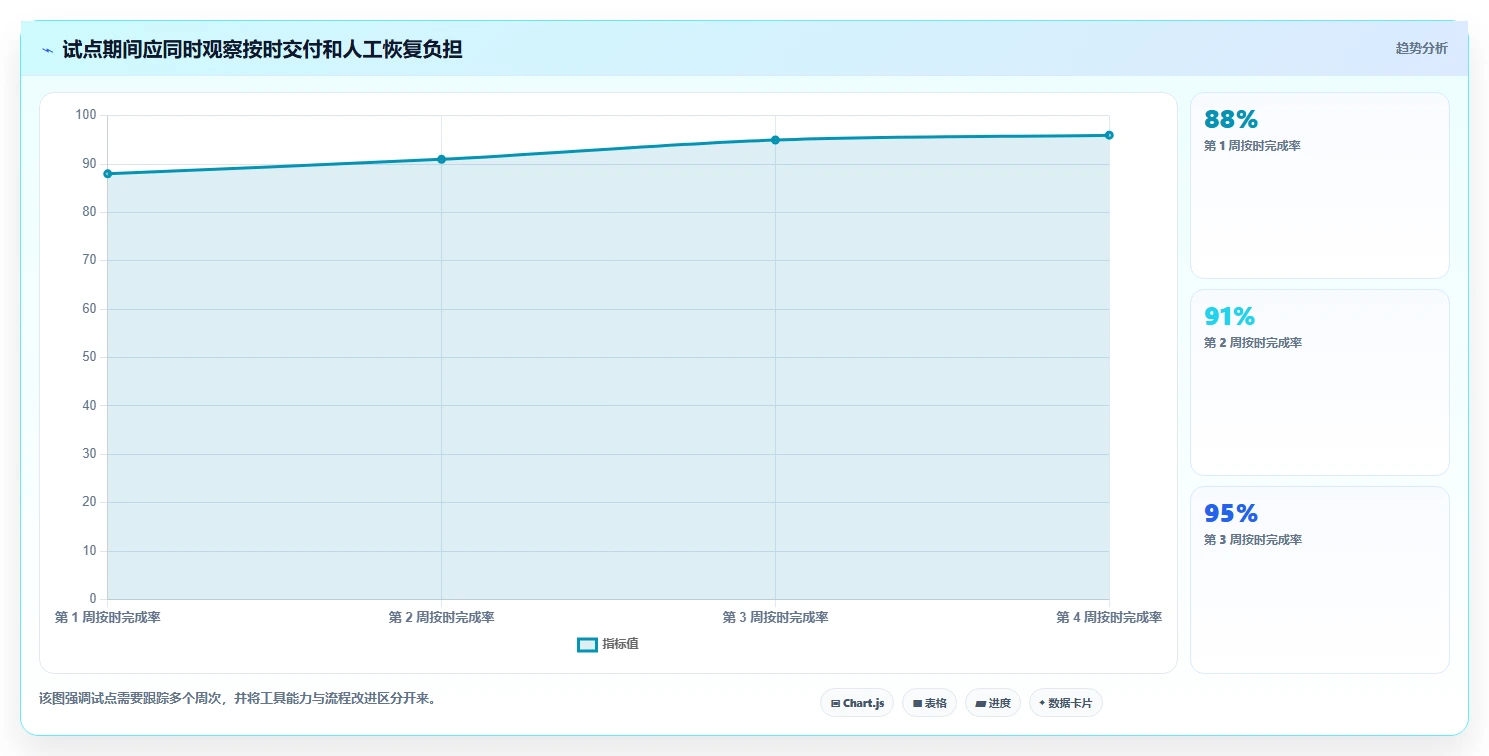Select the 进度 tag

point(993,703)
